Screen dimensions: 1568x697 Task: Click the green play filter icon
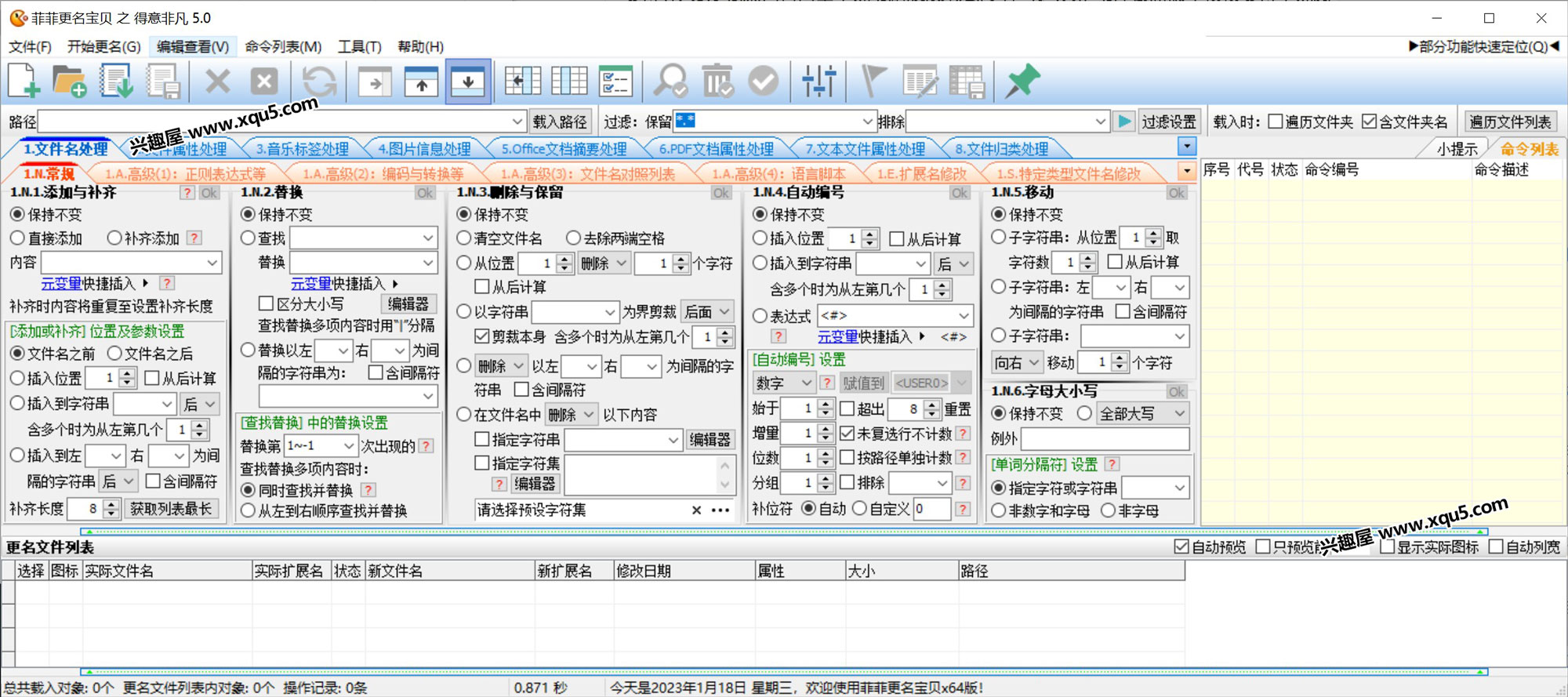pyautogui.click(x=1124, y=122)
